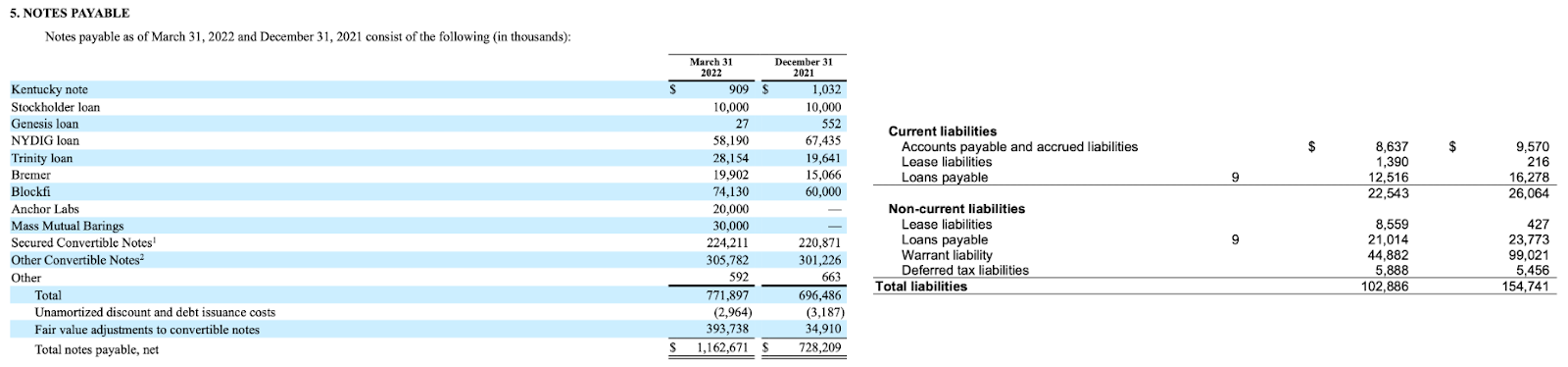This screenshot has width=1568, height=367.
Task: Click the value 58,190 in NYDIG row
Action: point(731,140)
